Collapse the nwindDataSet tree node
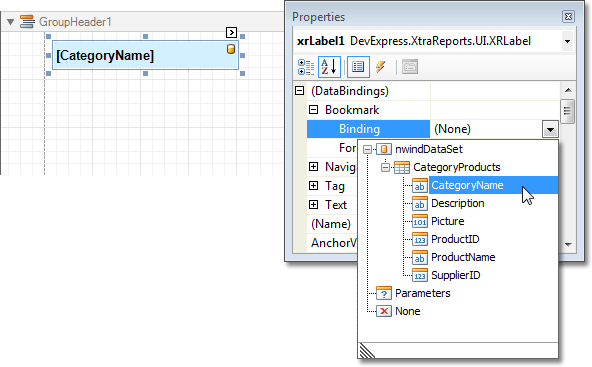The height and width of the screenshot is (367, 592). (367, 150)
